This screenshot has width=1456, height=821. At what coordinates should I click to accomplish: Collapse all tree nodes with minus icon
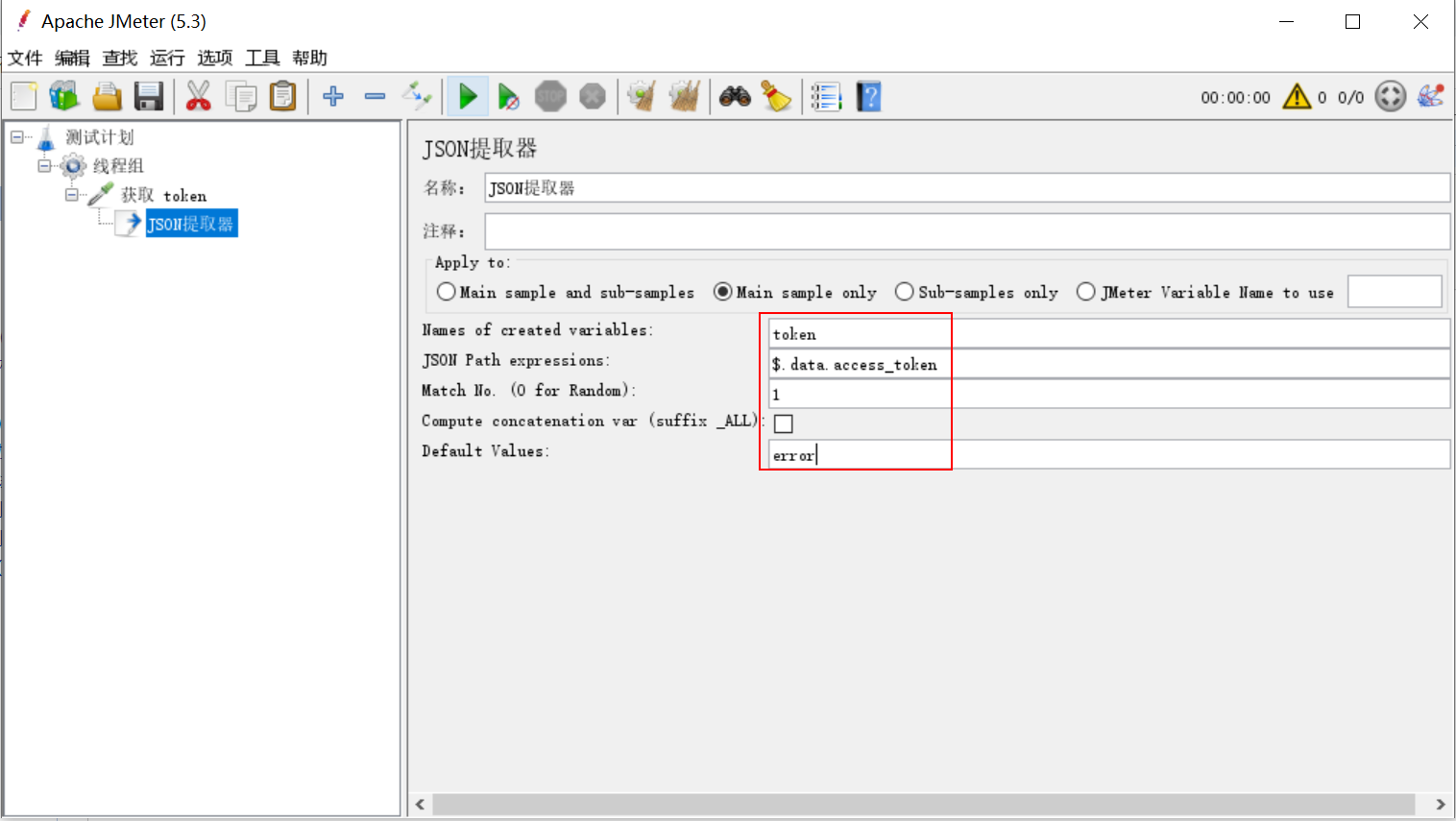pyautogui.click(x=375, y=96)
